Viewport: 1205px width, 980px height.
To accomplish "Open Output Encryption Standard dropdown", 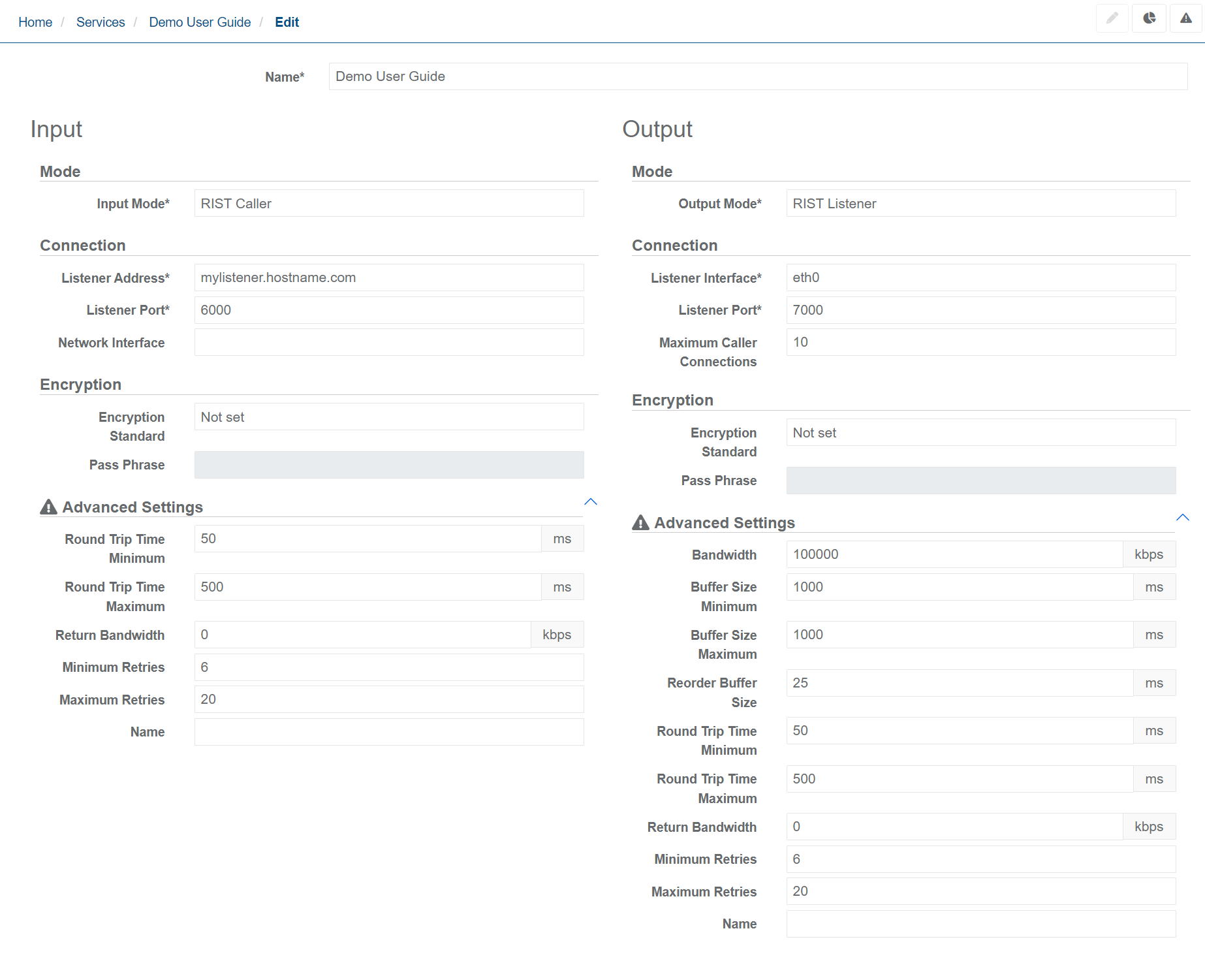I will (980, 433).
